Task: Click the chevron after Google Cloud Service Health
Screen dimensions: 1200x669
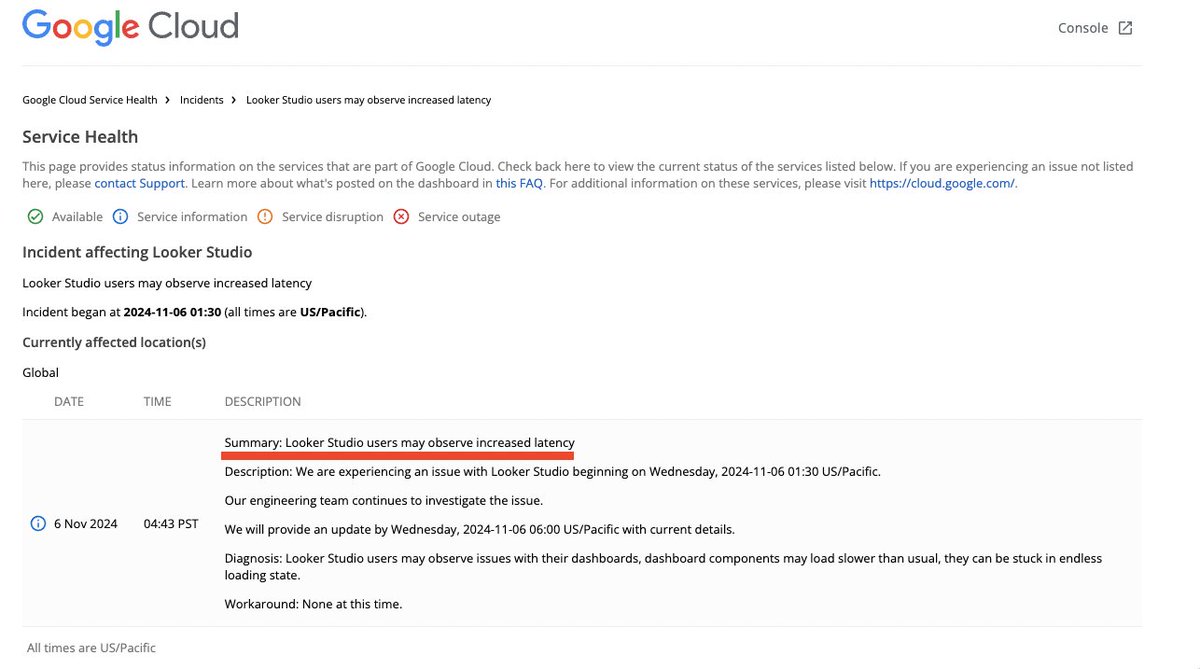Action: click(168, 100)
